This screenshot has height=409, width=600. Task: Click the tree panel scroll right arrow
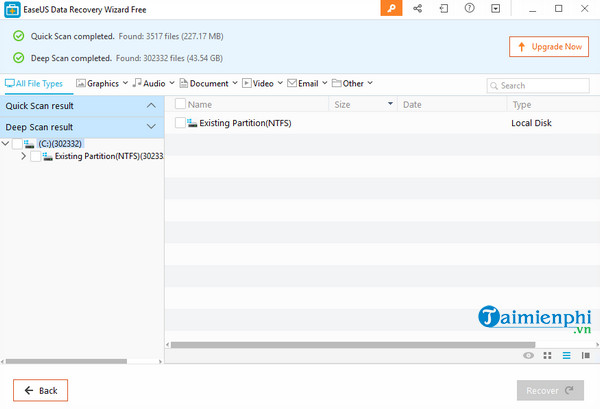pyautogui.click(x=160, y=361)
